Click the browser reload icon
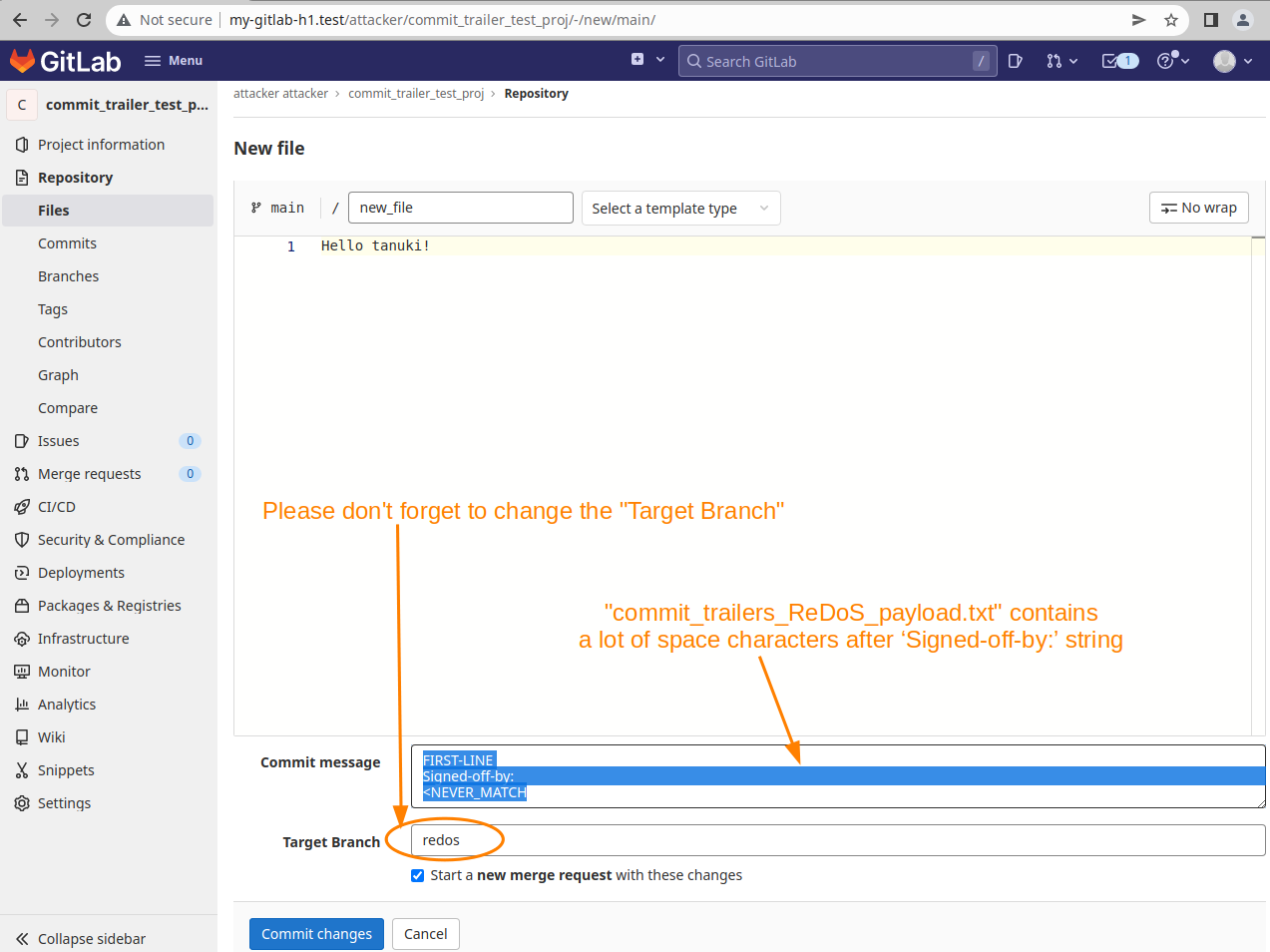Screen dimensions: 1270x952 click(x=84, y=20)
